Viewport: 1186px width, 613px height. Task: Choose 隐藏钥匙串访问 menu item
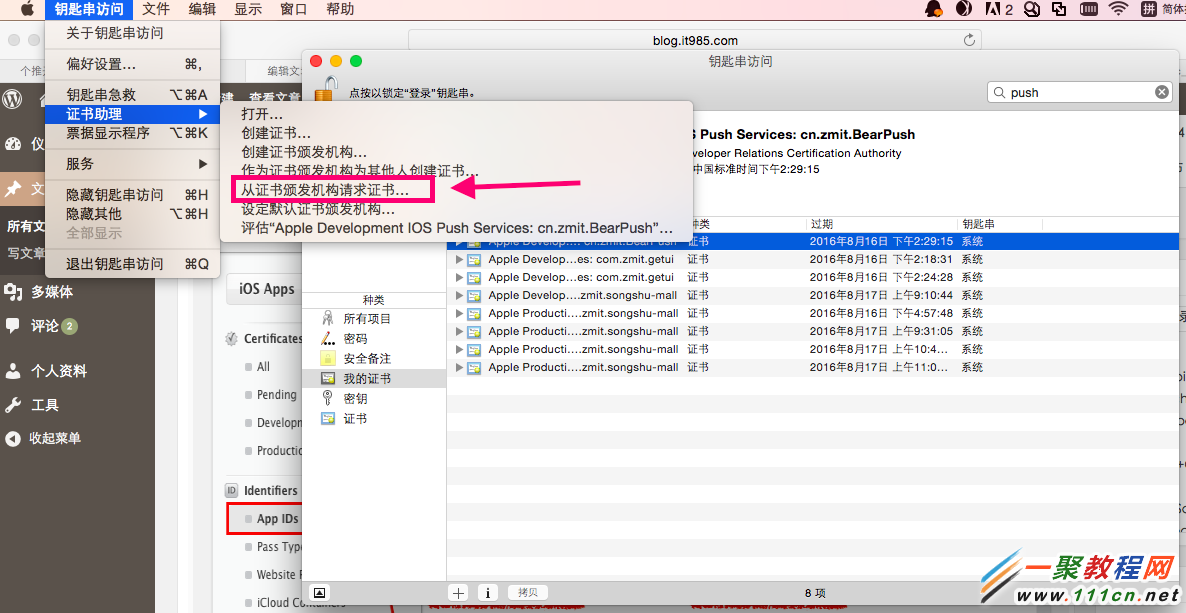click(132, 194)
